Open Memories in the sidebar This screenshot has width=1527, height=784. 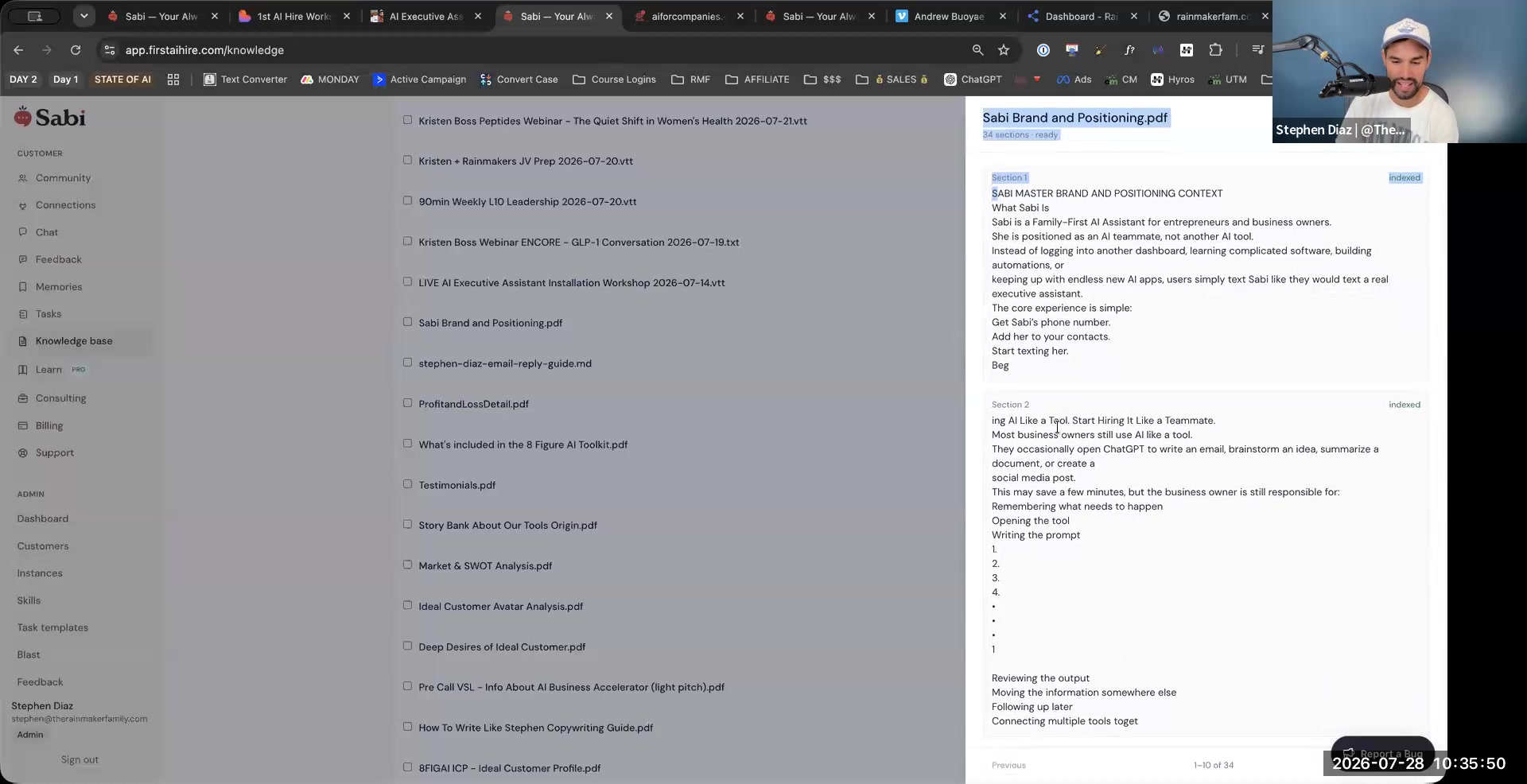click(58, 287)
